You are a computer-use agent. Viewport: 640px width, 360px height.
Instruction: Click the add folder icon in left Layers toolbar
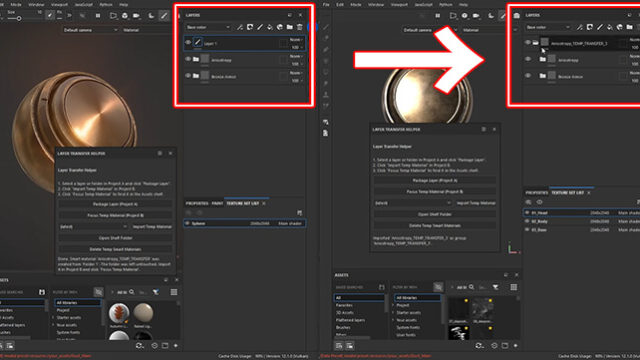tap(290, 27)
